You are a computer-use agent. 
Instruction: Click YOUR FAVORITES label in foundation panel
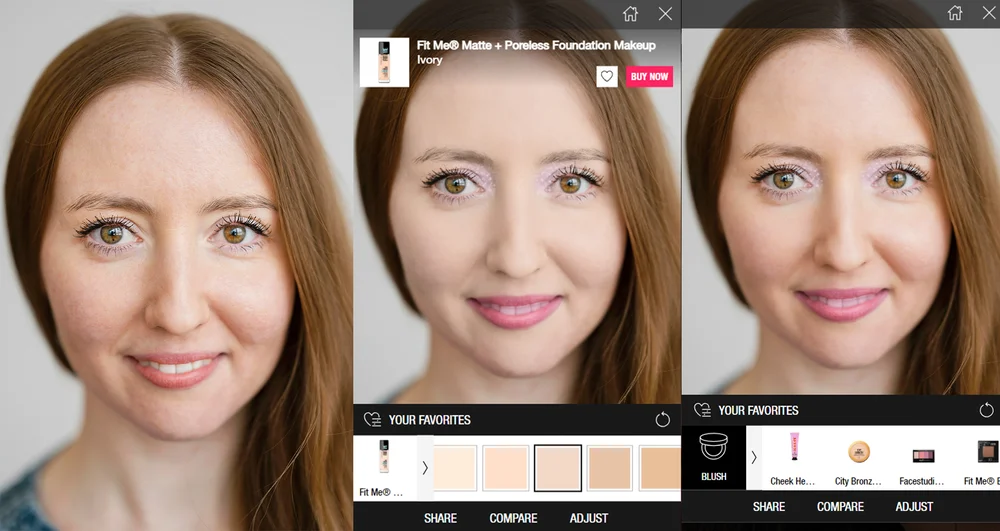point(430,420)
